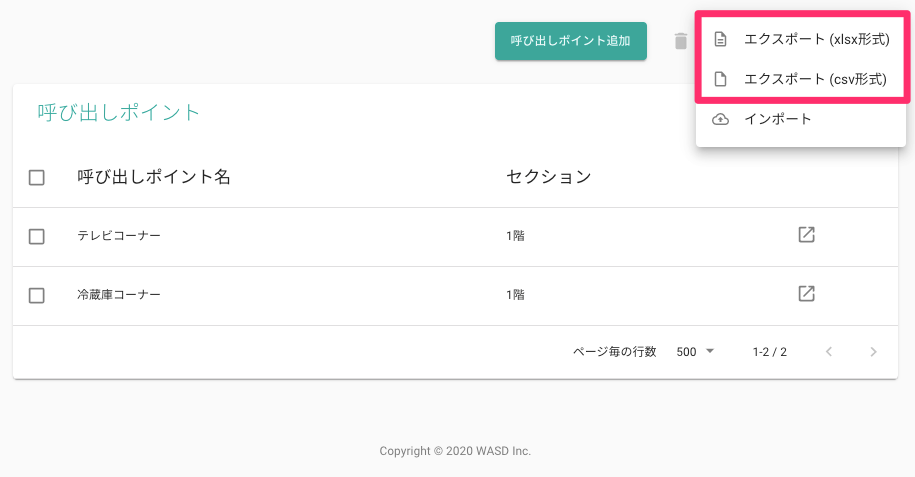Open the テレビコーナー row link icon
Screen dimensions: 915x477
tap(806, 235)
